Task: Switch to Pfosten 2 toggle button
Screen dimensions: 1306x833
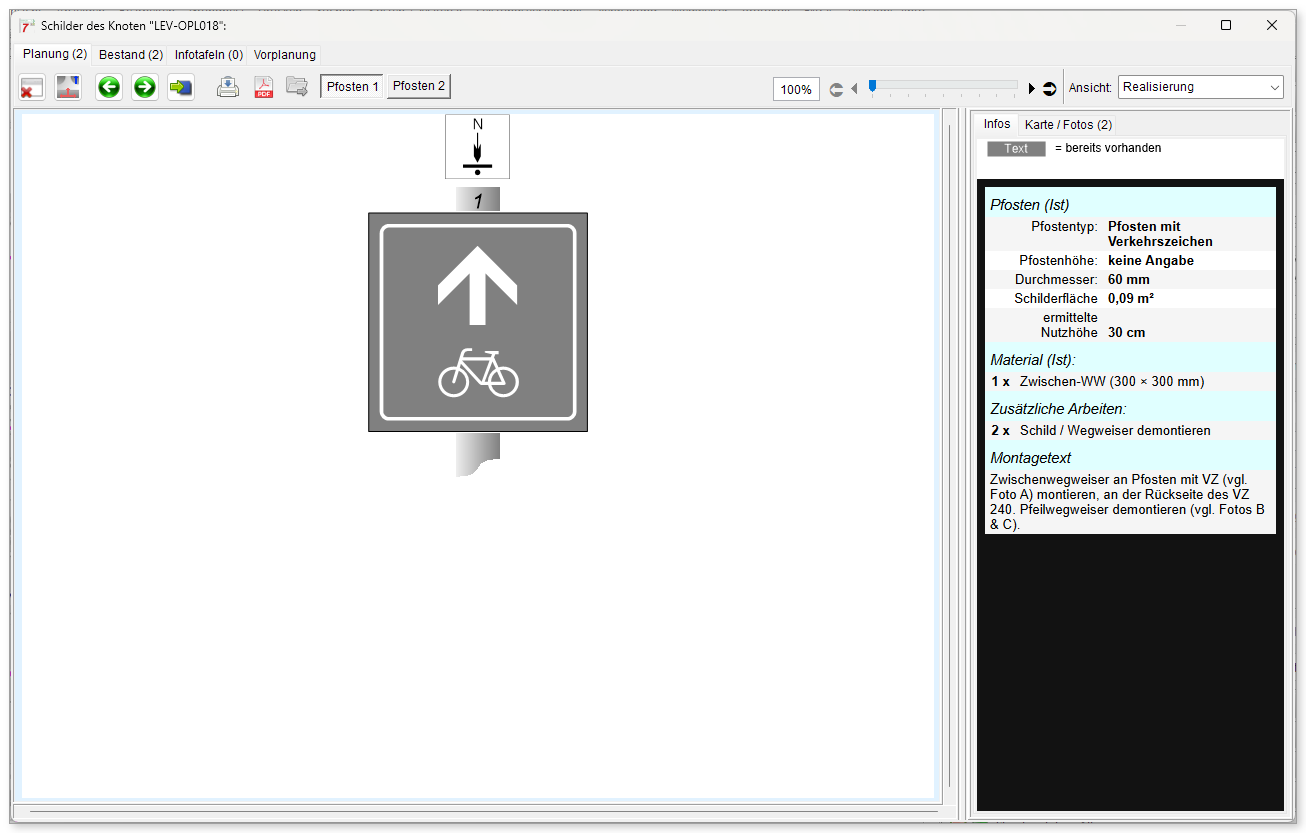Action: (x=419, y=87)
